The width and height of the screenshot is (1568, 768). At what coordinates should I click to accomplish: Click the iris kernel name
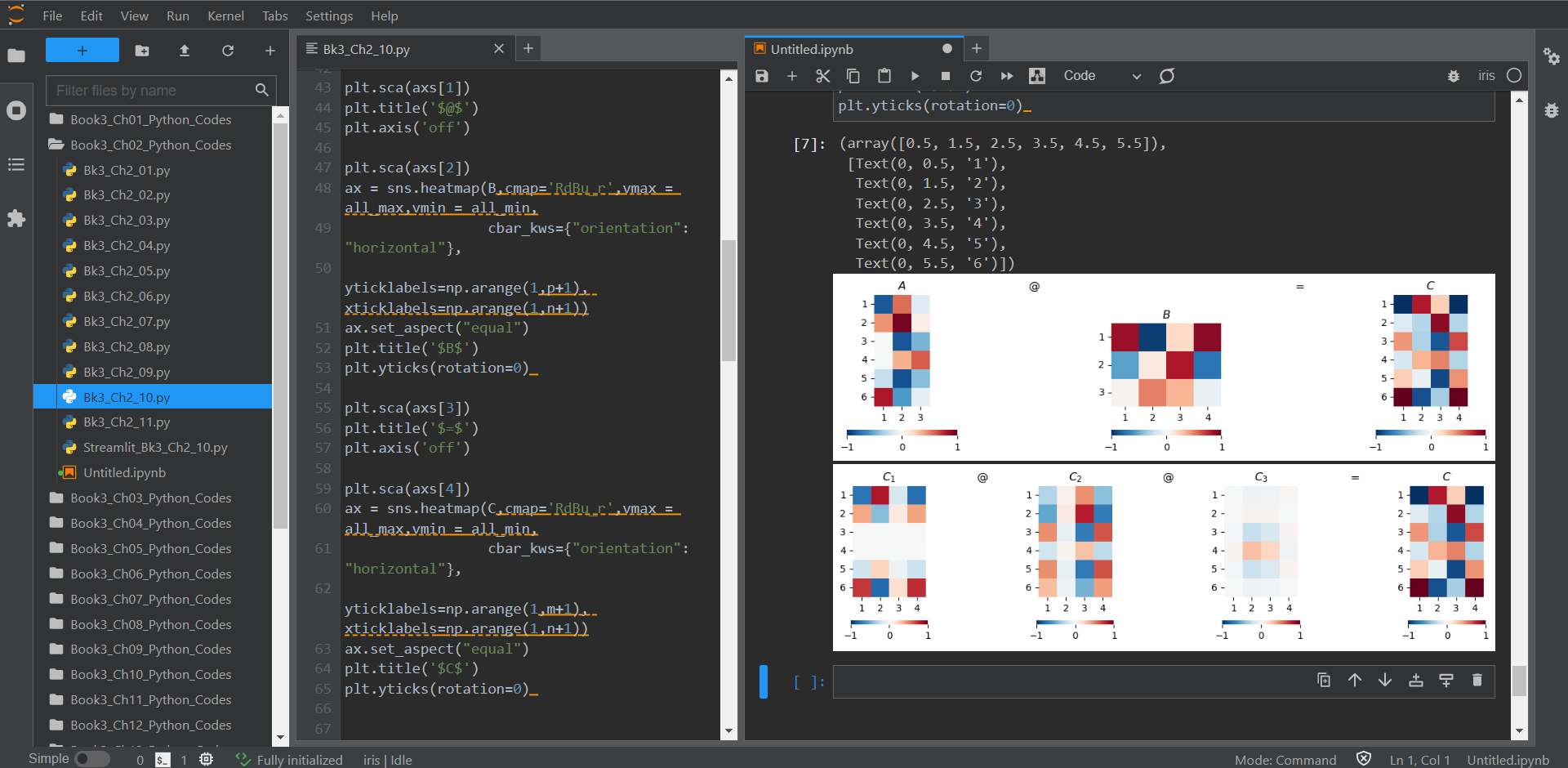pyautogui.click(x=1486, y=76)
